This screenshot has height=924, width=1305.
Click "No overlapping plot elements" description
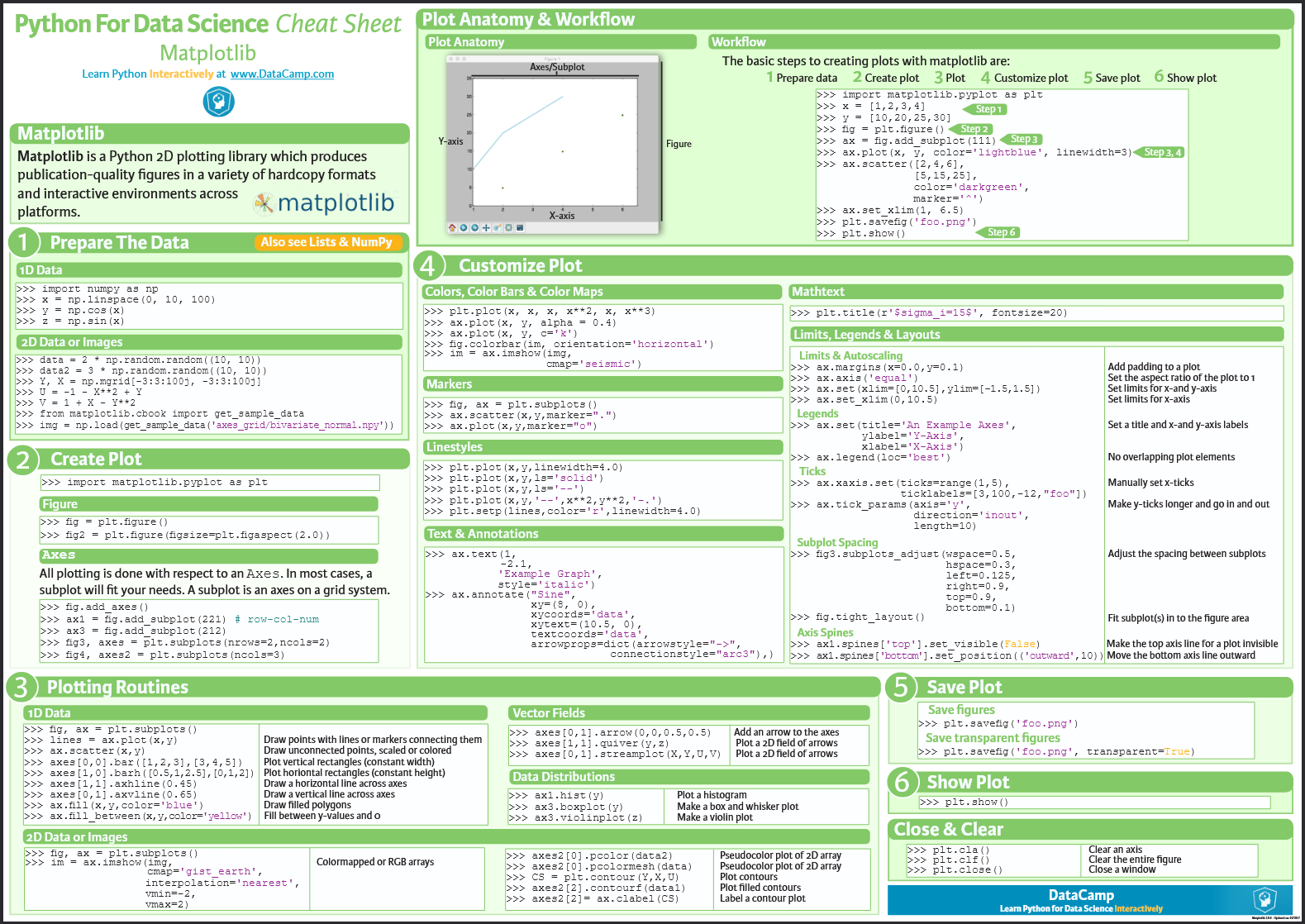tap(1171, 457)
